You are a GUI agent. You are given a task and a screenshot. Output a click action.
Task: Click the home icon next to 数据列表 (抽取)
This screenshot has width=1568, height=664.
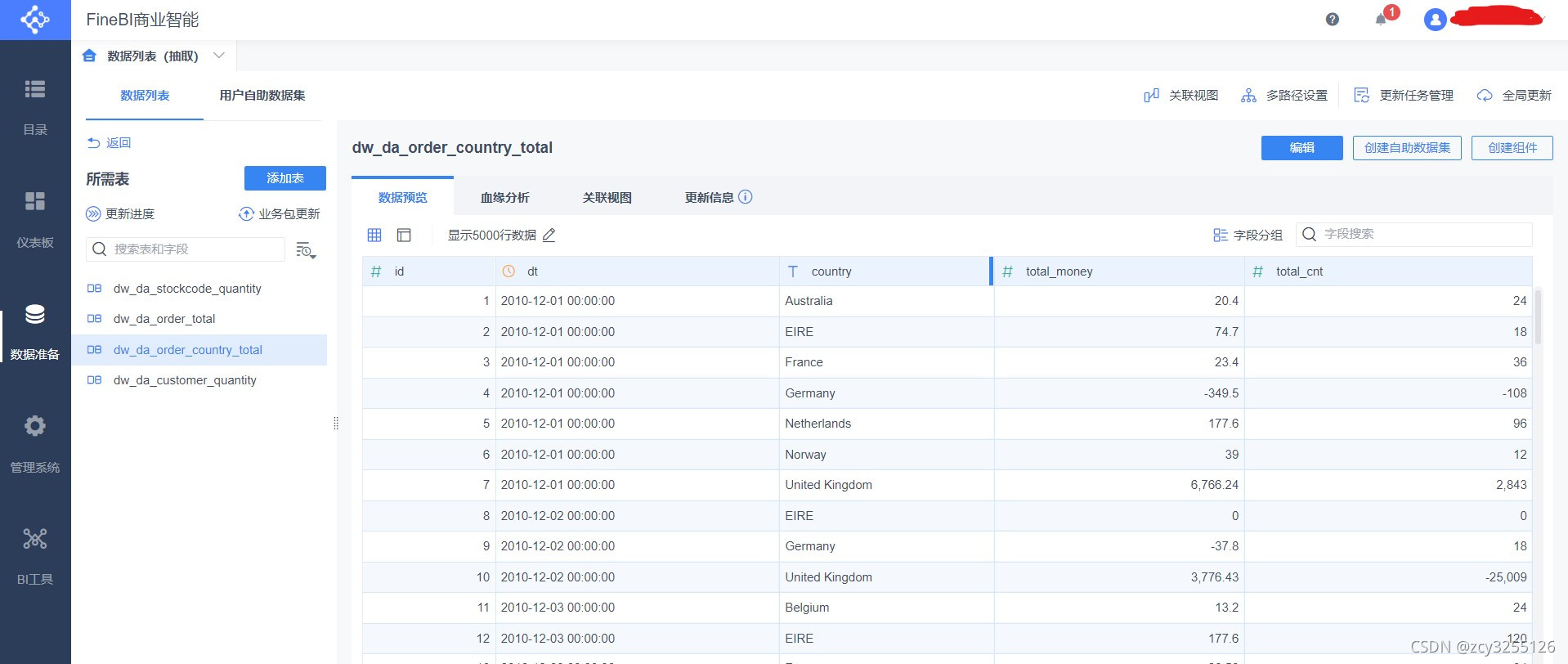pyautogui.click(x=90, y=56)
